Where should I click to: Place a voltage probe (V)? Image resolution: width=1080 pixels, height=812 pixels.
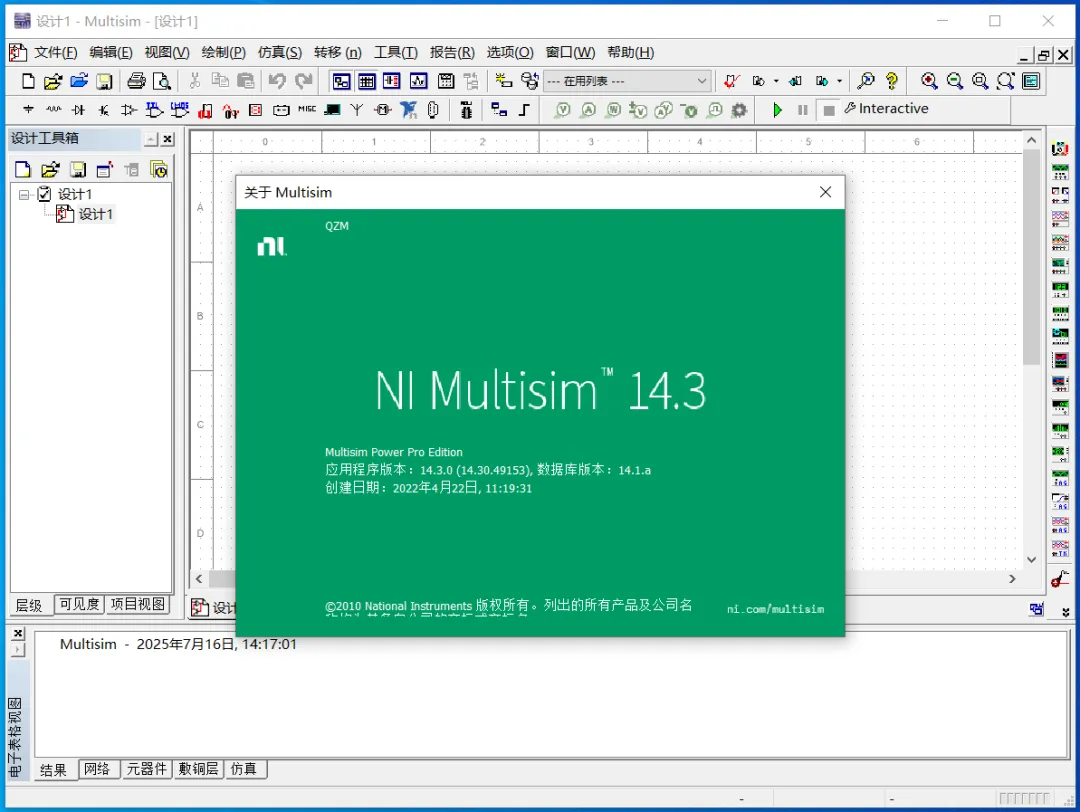click(563, 110)
